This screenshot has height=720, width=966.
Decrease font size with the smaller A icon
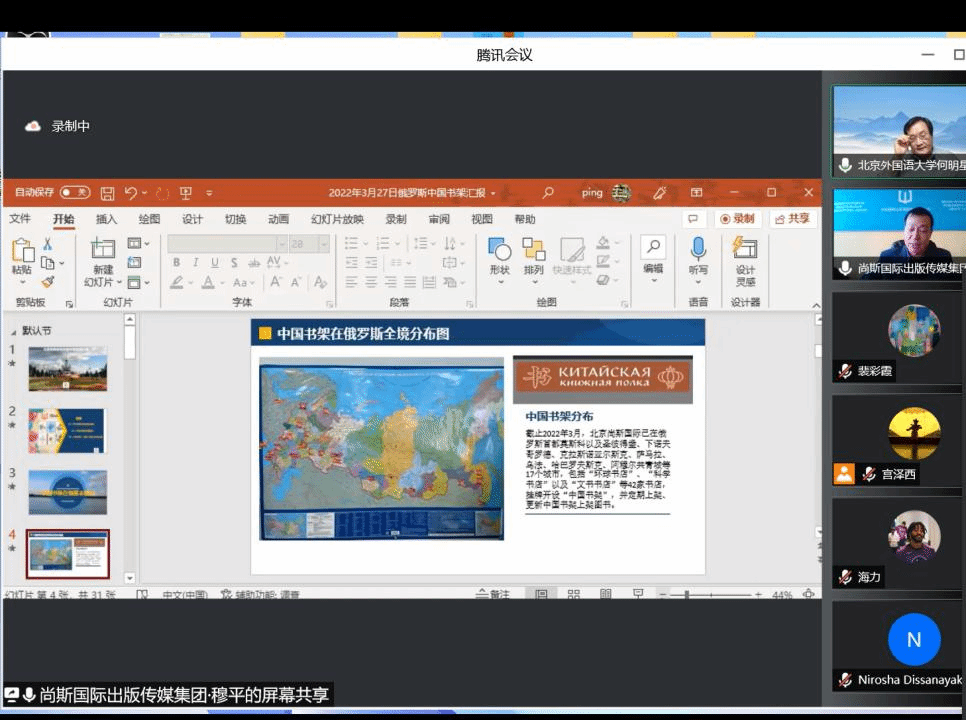pos(296,282)
